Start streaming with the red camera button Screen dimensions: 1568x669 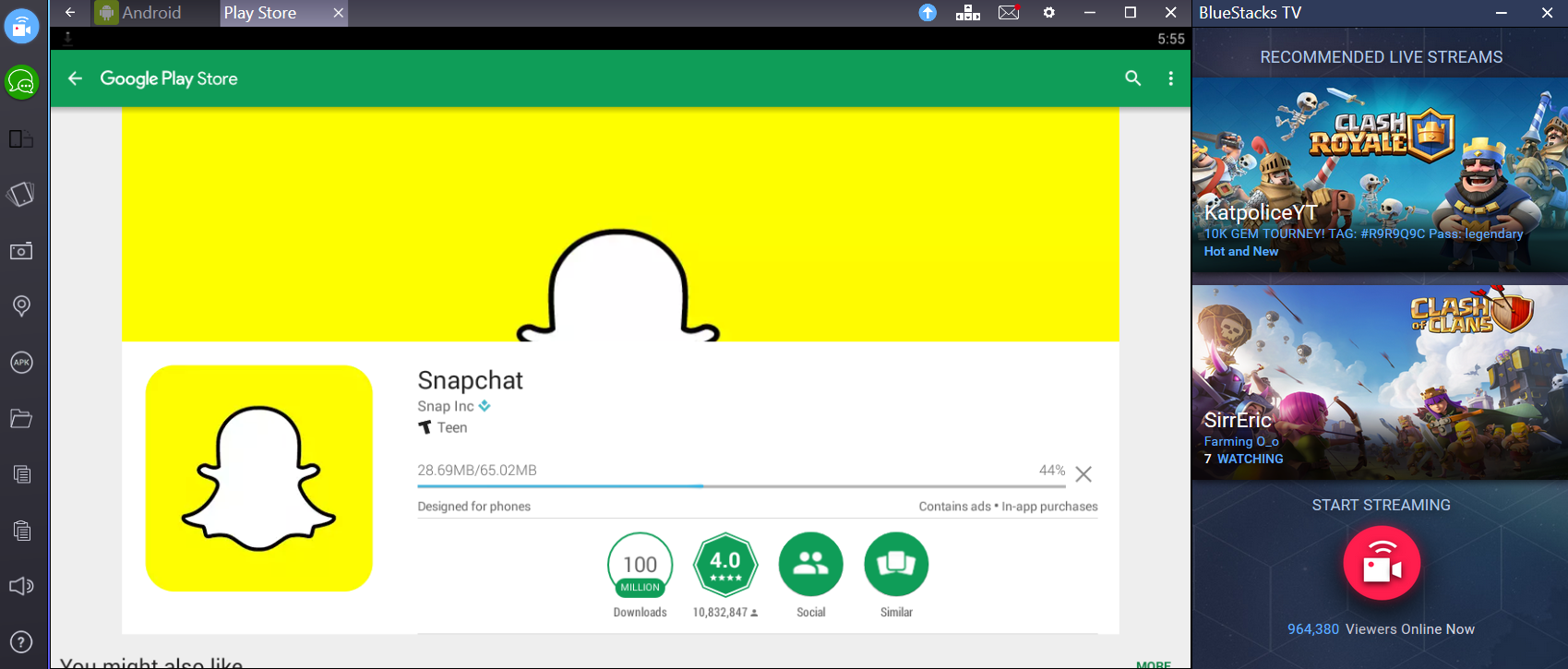tap(1382, 563)
